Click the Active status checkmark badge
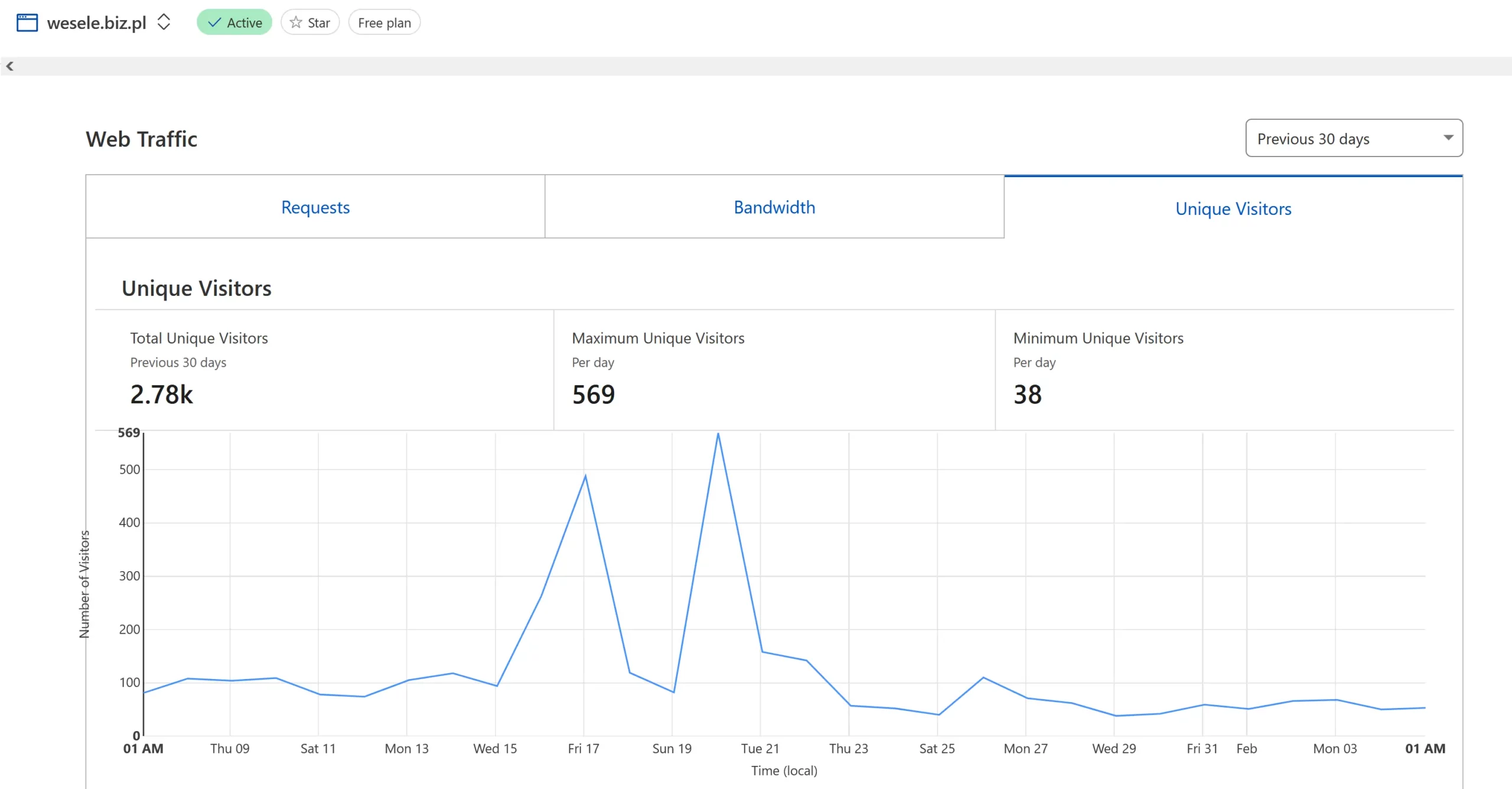 [234, 22]
